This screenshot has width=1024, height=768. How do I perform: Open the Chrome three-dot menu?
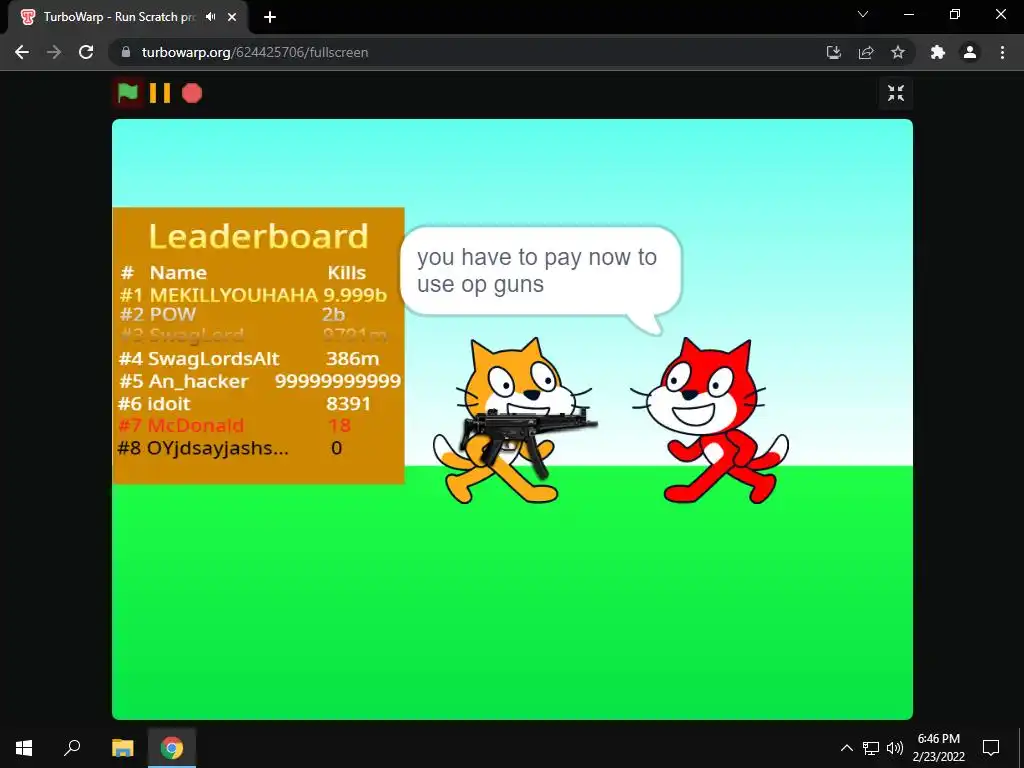tap(1002, 52)
